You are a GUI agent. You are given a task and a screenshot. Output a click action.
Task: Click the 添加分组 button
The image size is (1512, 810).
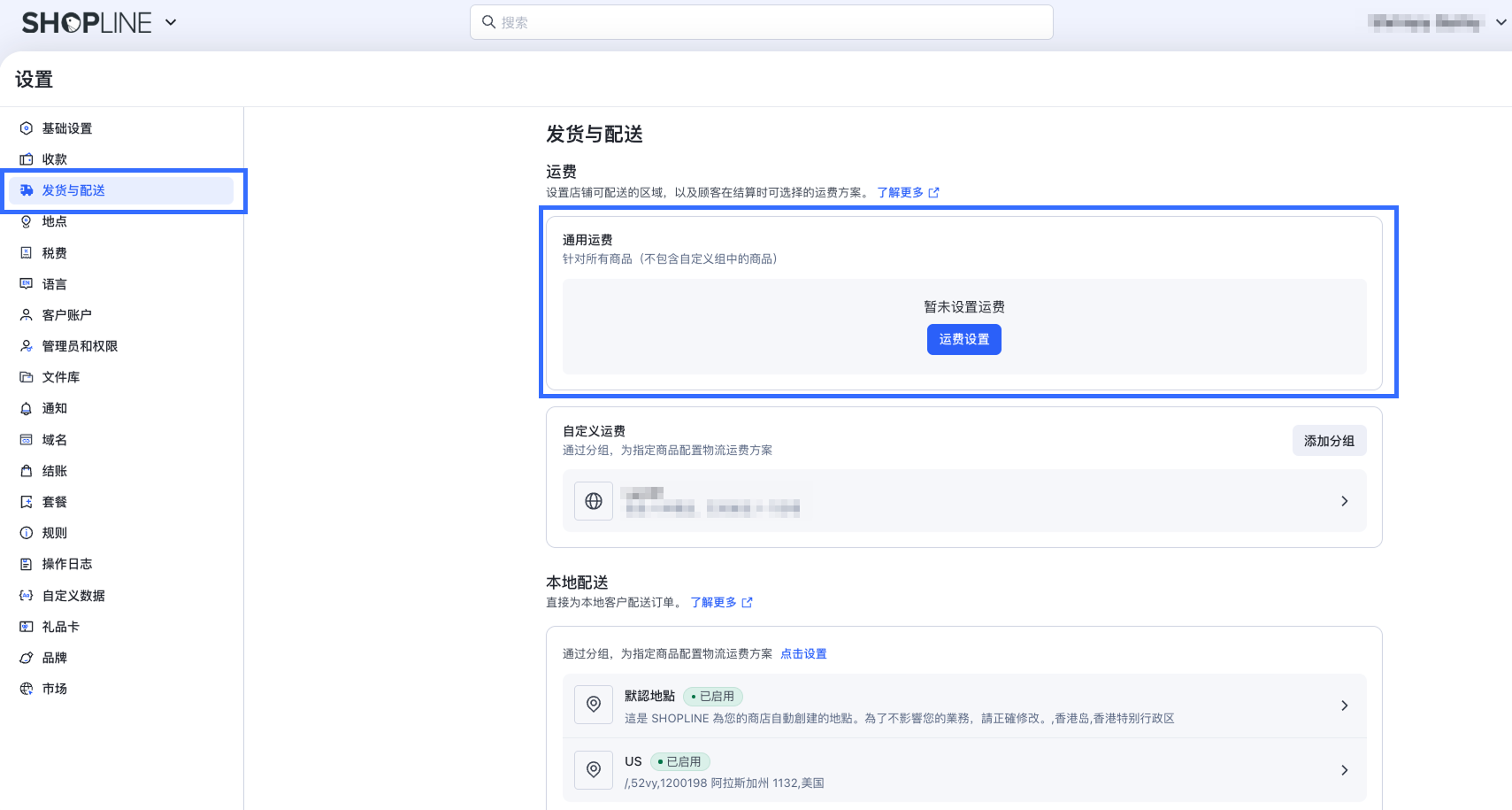pyautogui.click(x=1329, y=441)
